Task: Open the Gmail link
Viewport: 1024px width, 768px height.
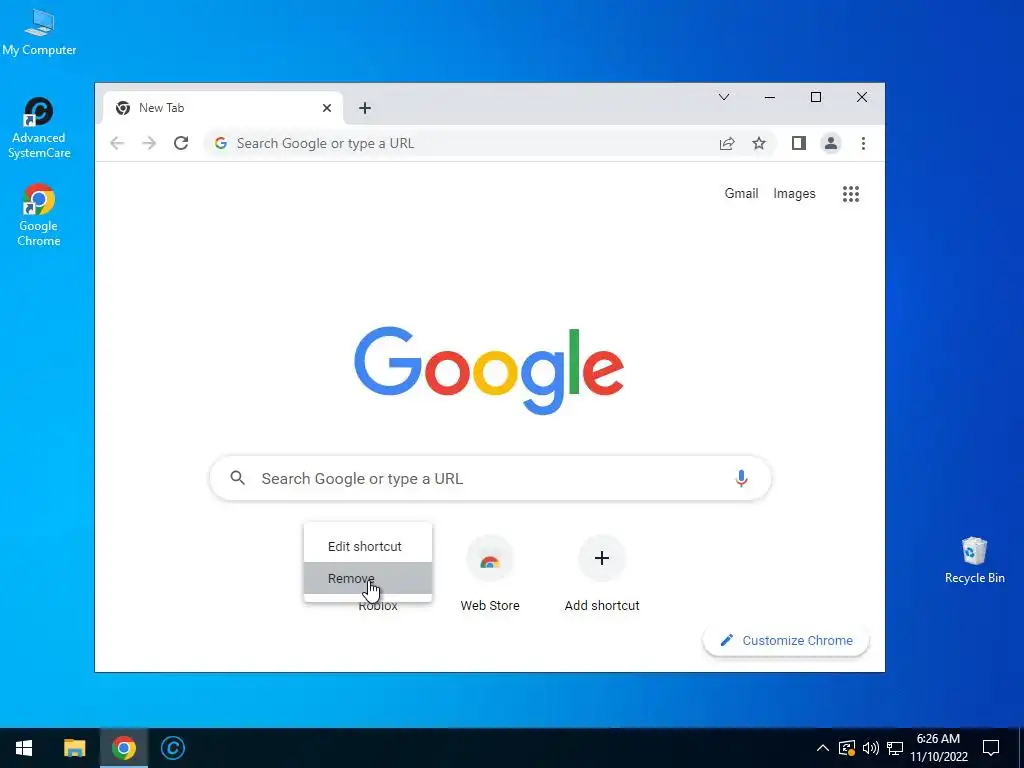Action: tap(741, 193)
